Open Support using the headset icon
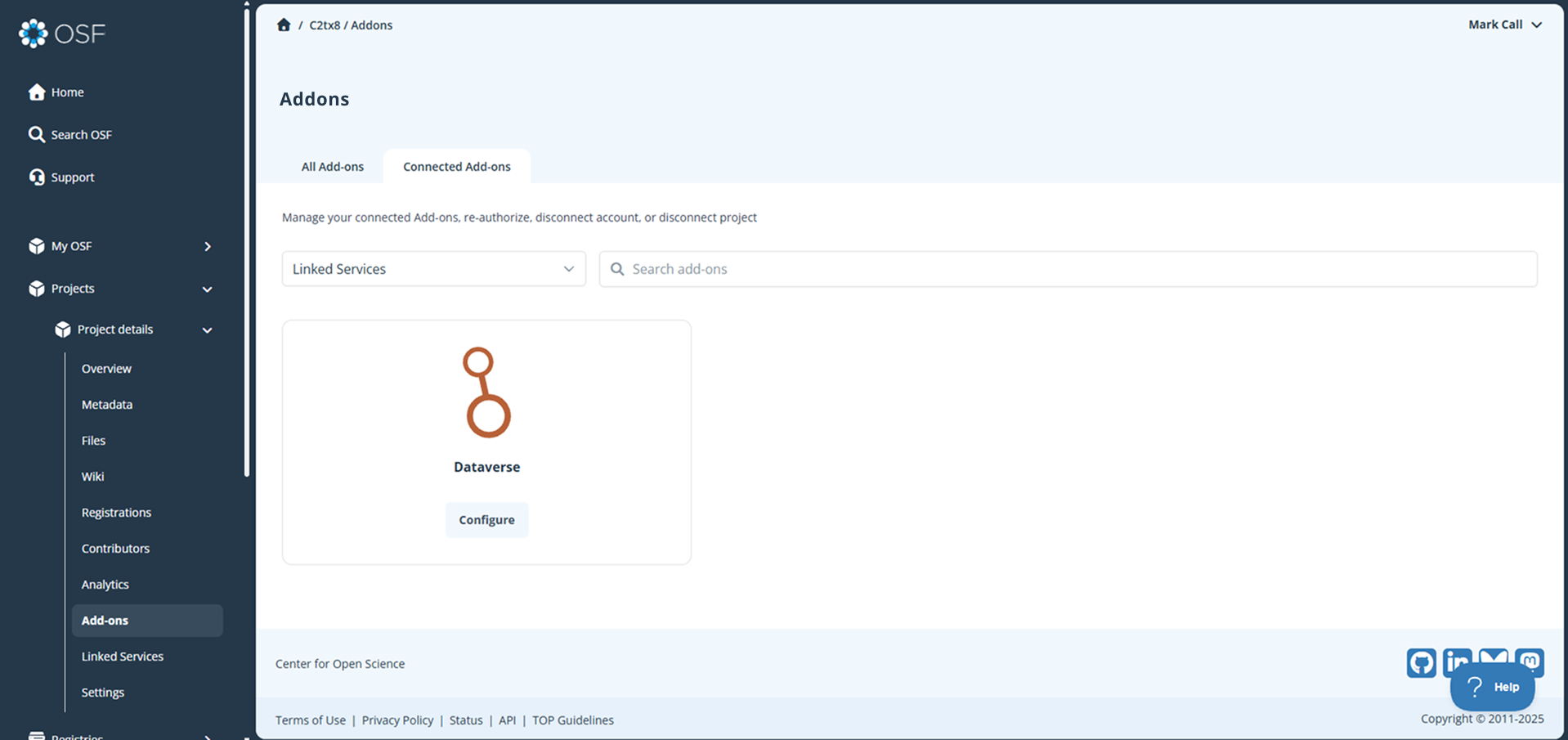This screenshot has height=740, width=1568. click(x=37, y=177)
